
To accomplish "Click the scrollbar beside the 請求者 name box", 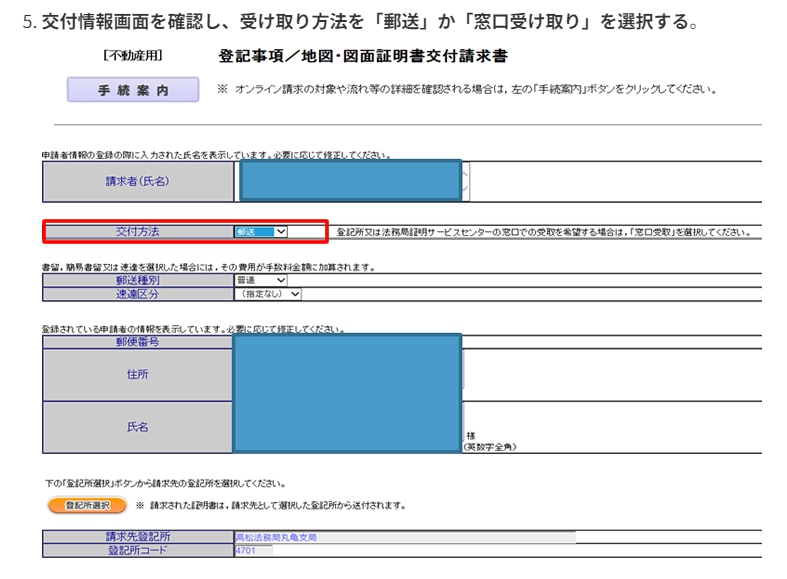I will (x=465, y=181).
